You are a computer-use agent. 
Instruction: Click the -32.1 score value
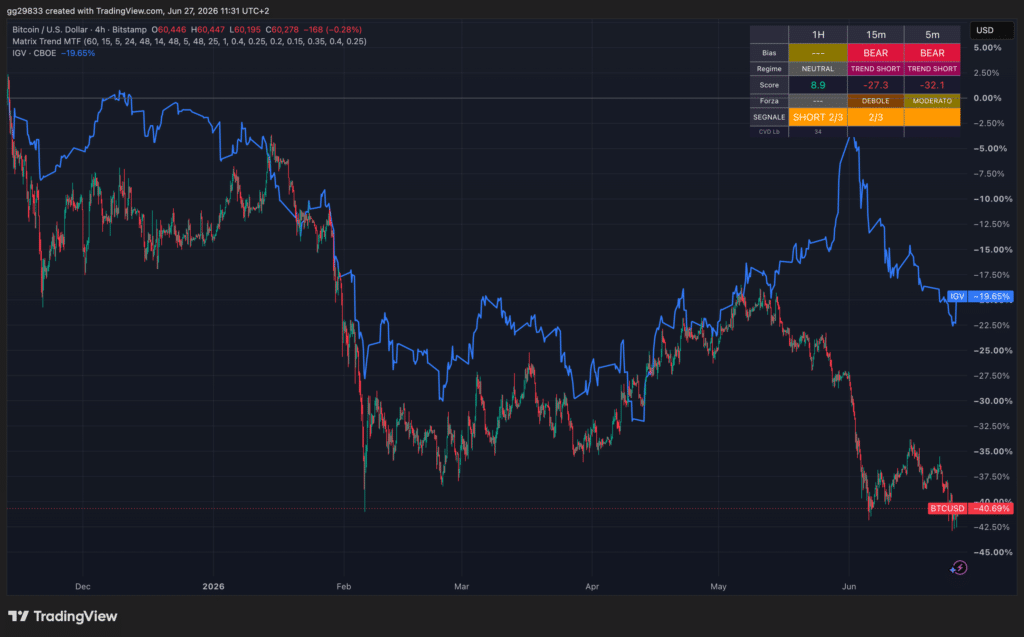(x=932, y=85)
